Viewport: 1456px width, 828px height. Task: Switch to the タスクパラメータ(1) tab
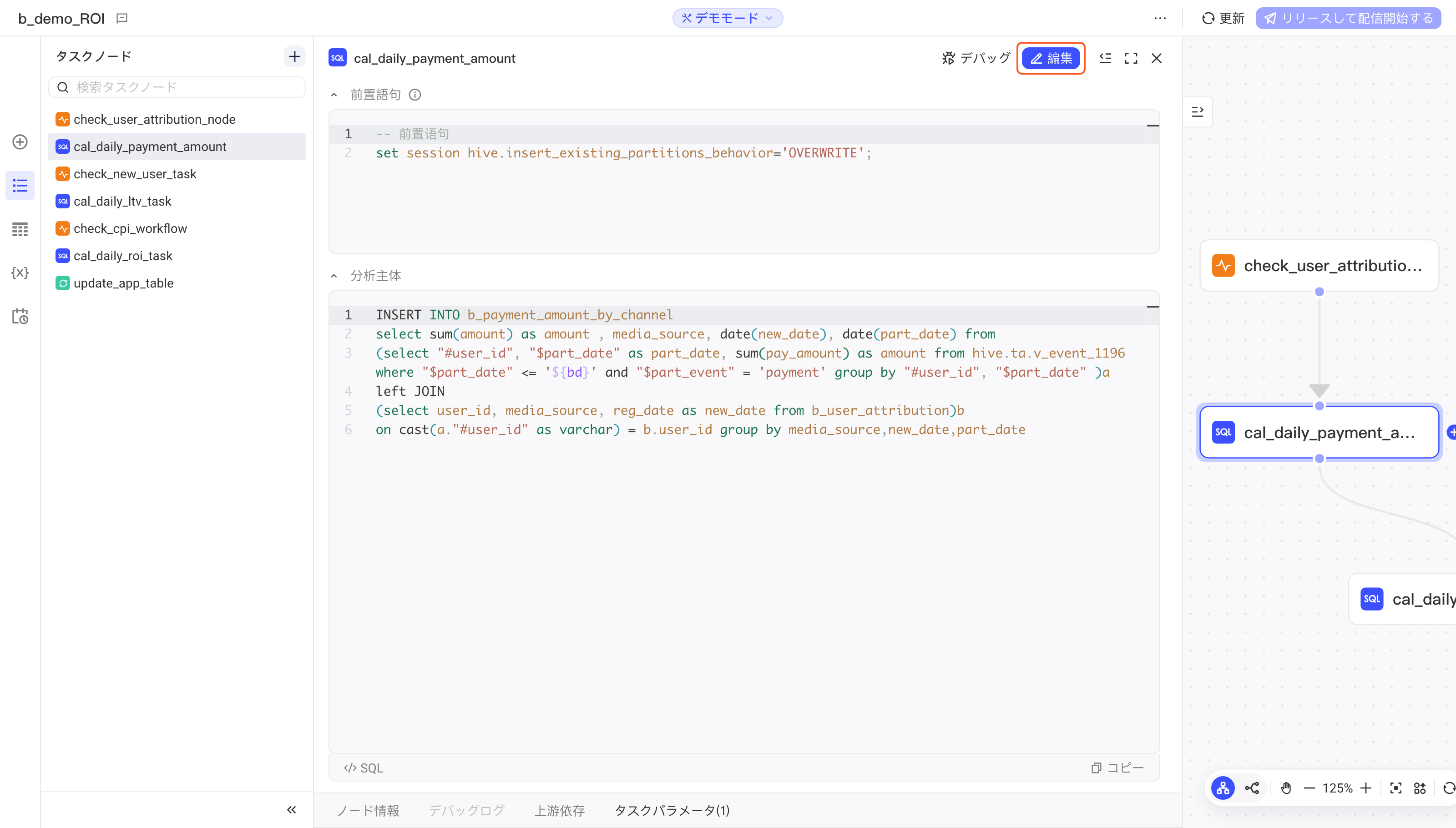tap(672, 811)
